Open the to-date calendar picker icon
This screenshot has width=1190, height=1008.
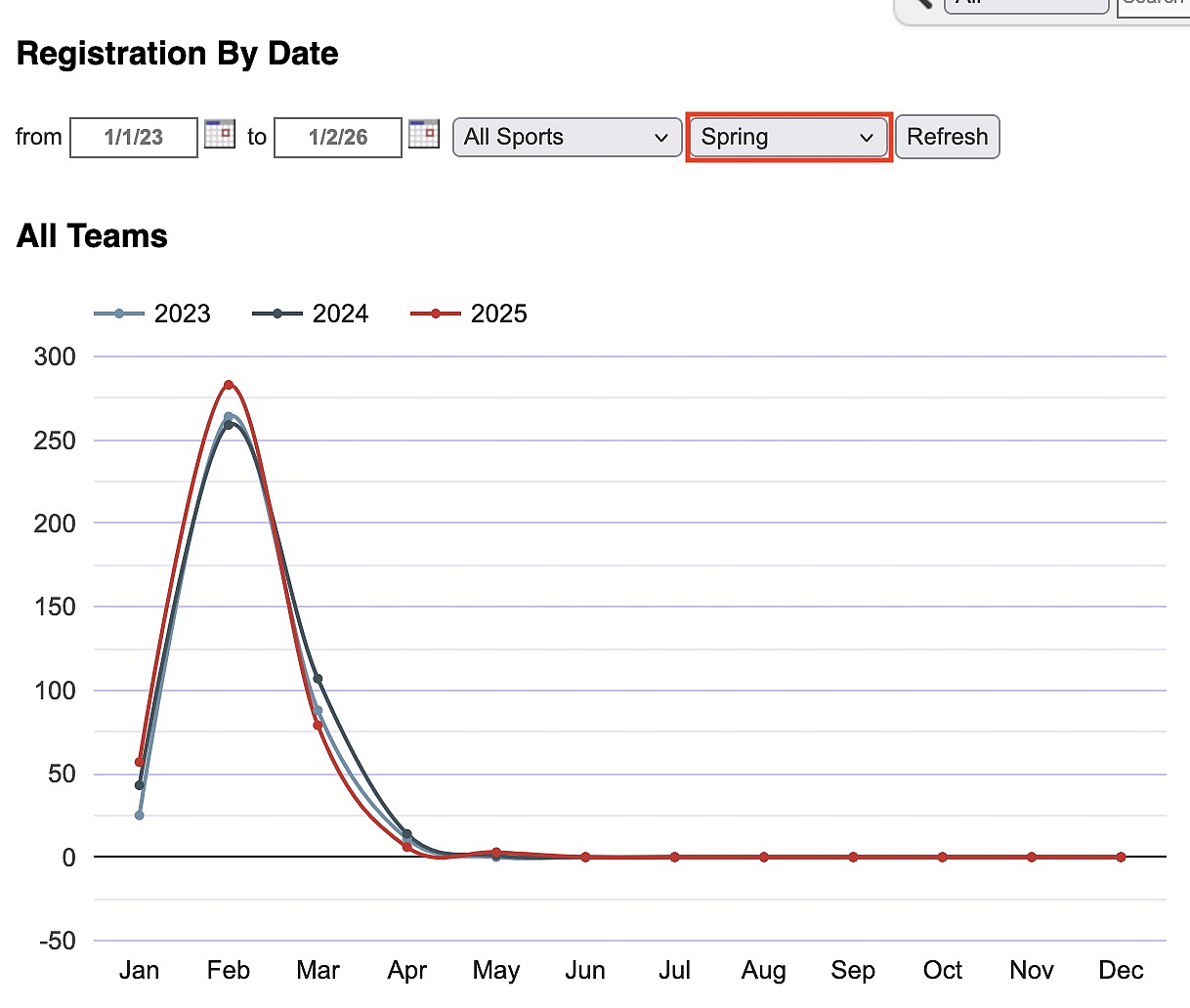pos(424,134)
